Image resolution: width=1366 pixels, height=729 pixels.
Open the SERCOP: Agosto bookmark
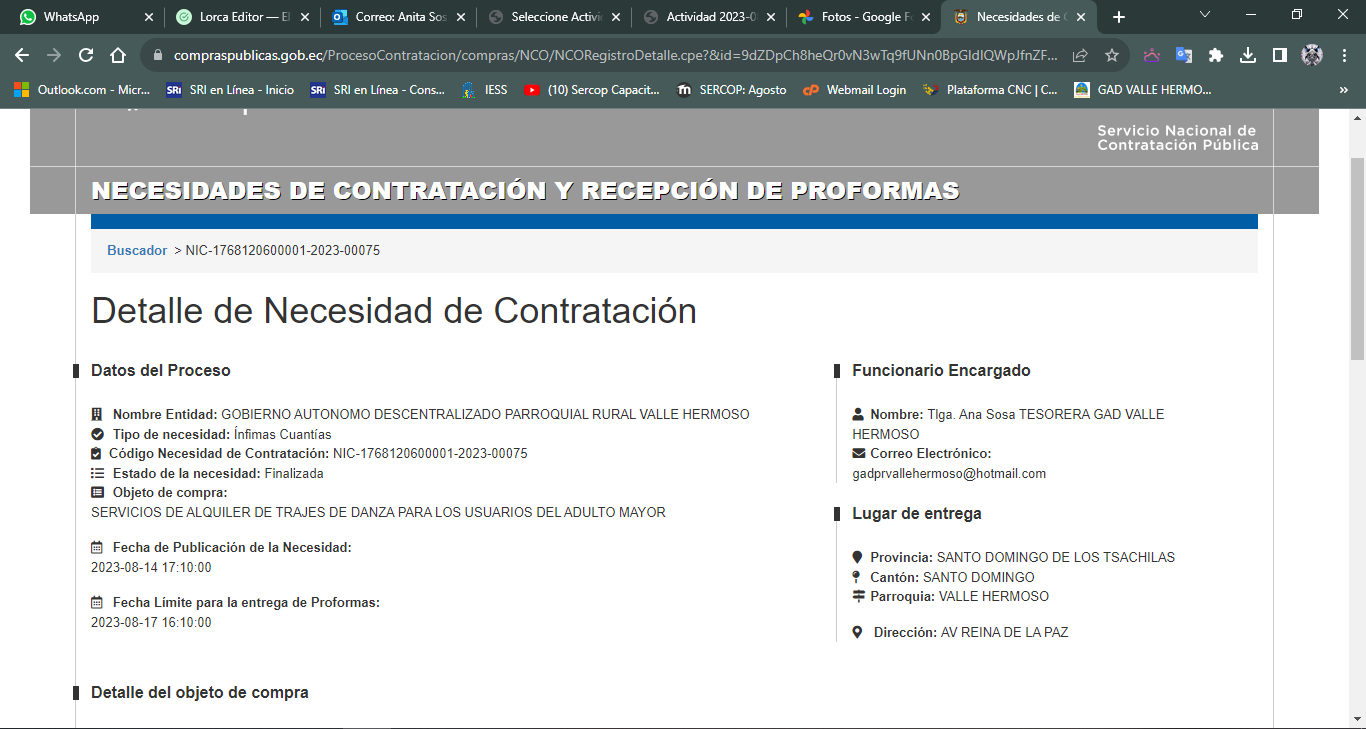(732, 90)
